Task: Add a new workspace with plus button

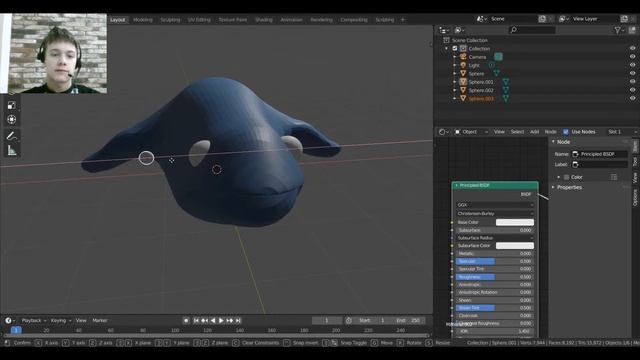Action: 403,20
